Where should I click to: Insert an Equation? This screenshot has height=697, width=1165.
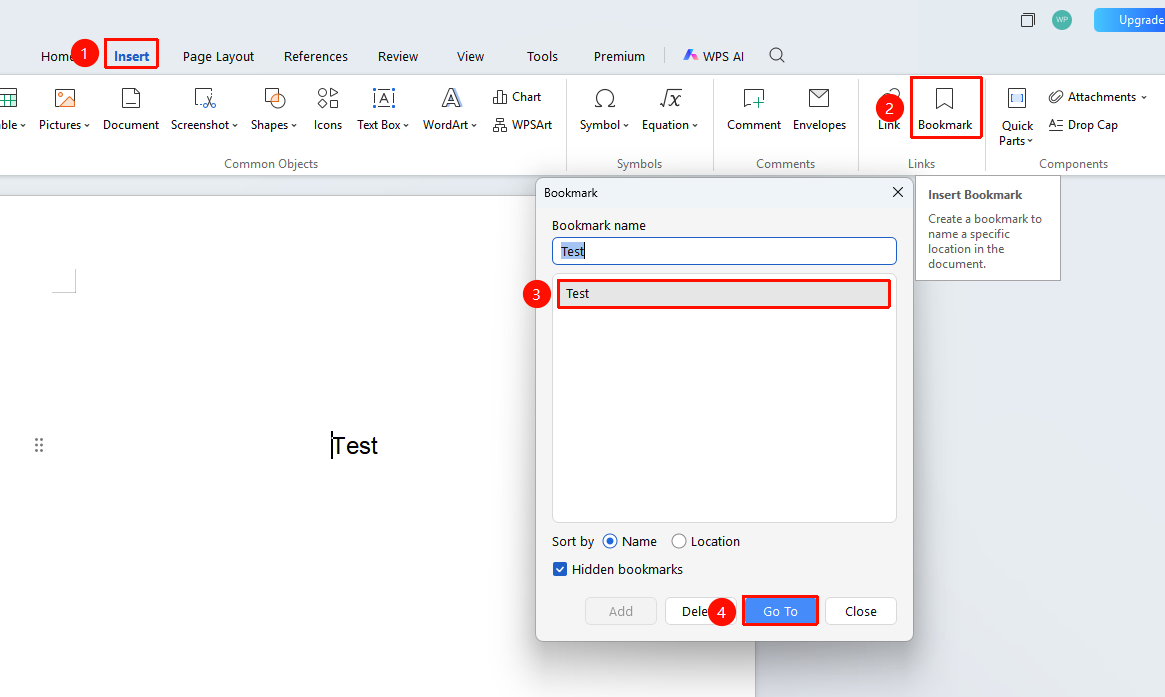click(x=669, y=109)
